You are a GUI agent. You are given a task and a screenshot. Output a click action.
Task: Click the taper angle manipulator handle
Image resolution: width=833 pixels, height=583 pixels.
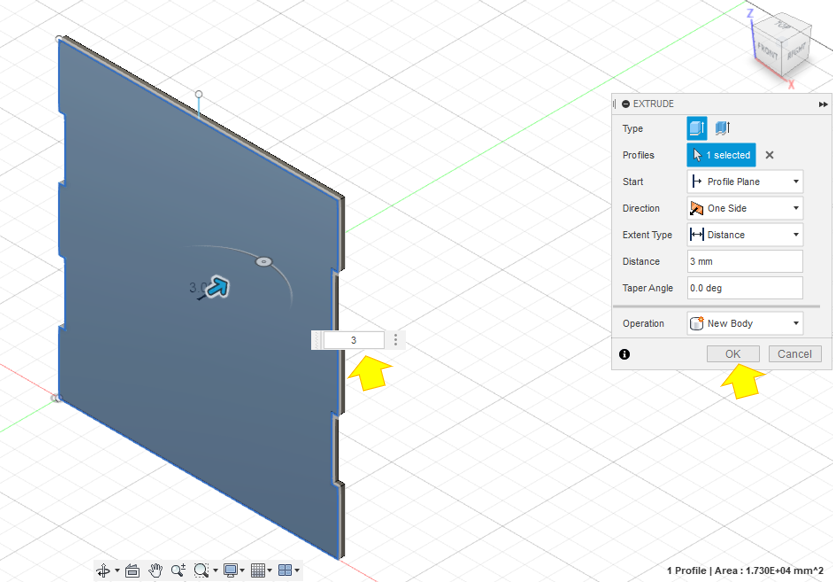tap(264, 262)
